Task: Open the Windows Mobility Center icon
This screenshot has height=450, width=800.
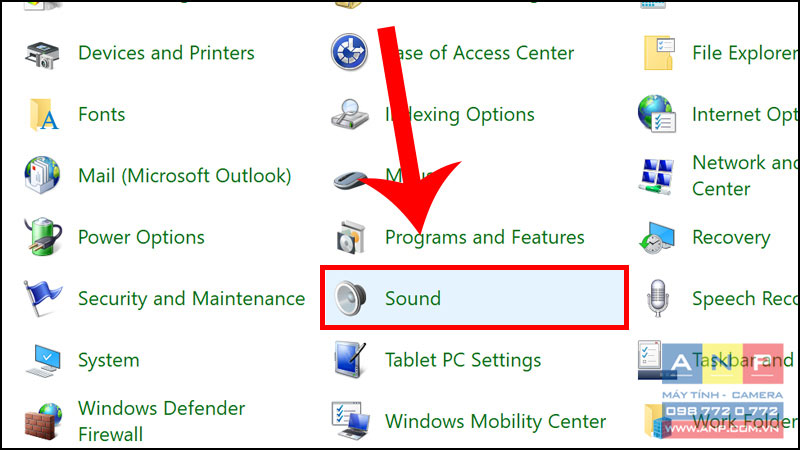Action: [350, 421]
